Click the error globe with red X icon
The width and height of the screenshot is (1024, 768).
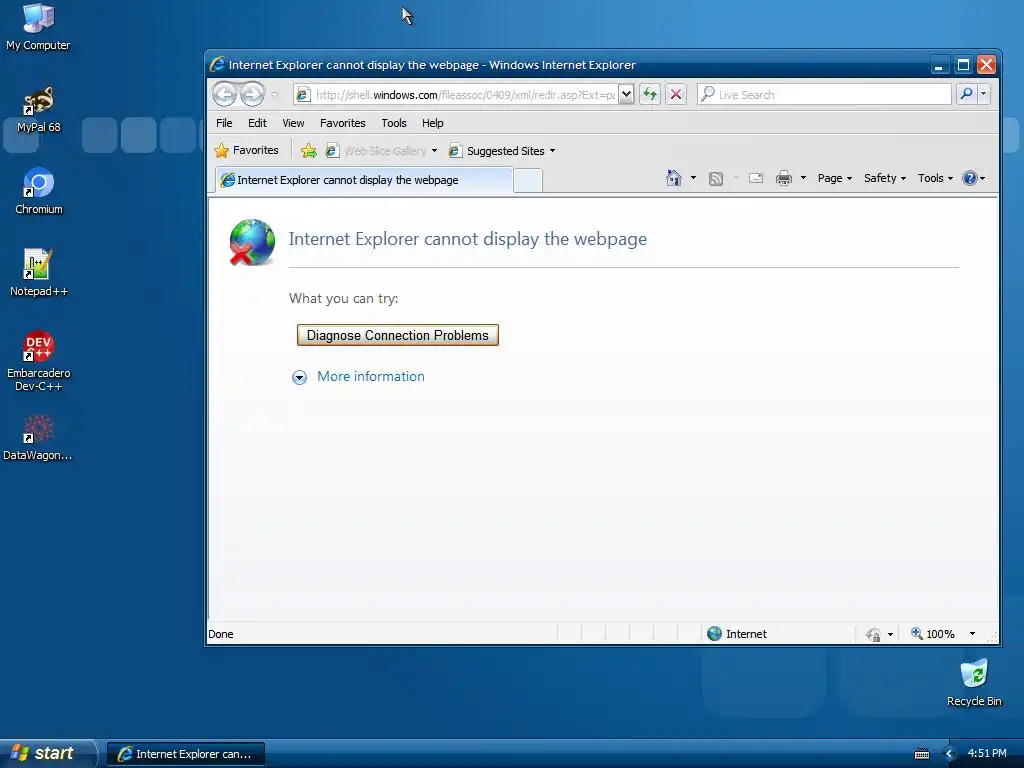252,242
